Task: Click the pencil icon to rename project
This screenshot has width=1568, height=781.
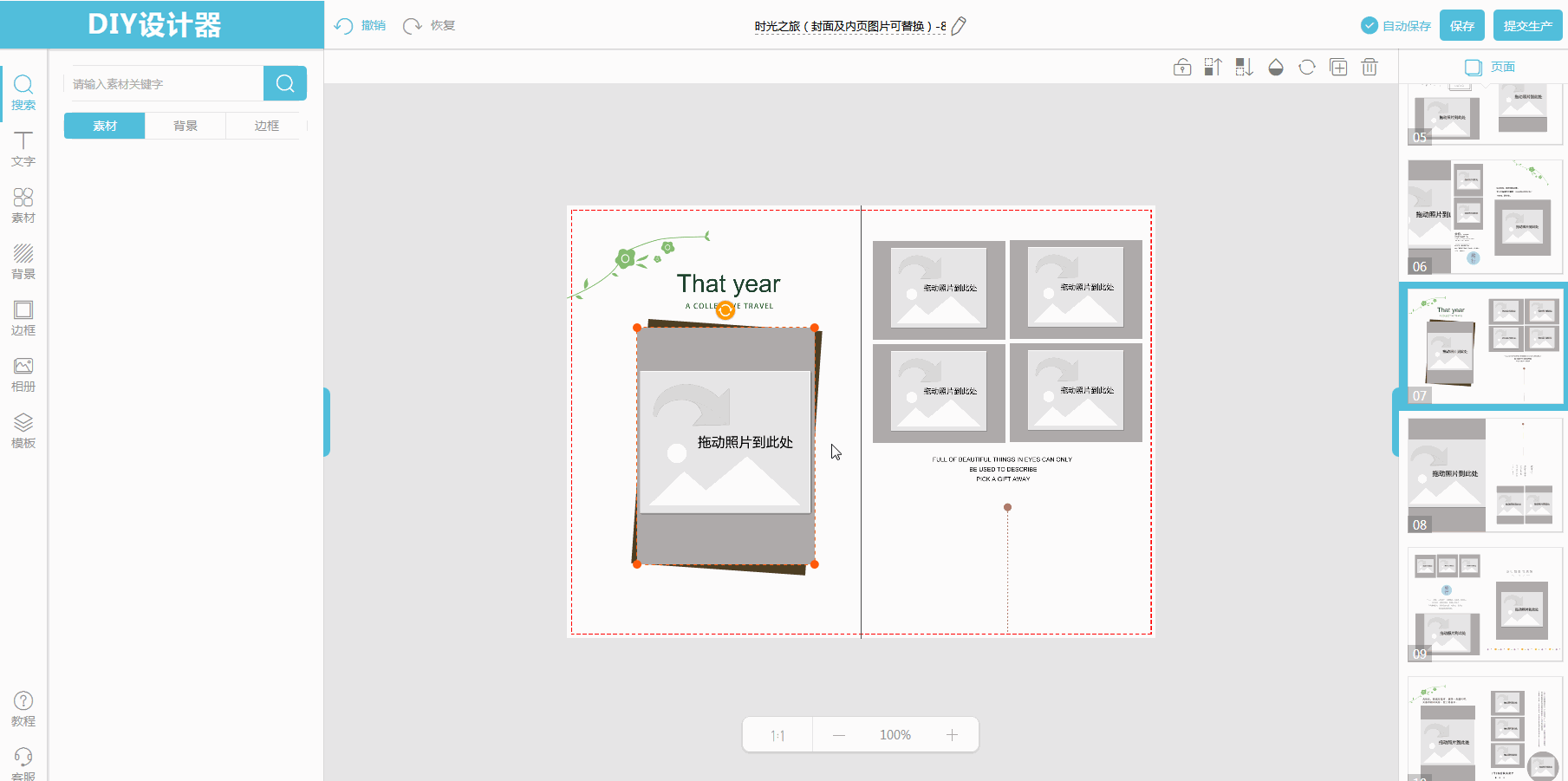Action: point(959,26)
